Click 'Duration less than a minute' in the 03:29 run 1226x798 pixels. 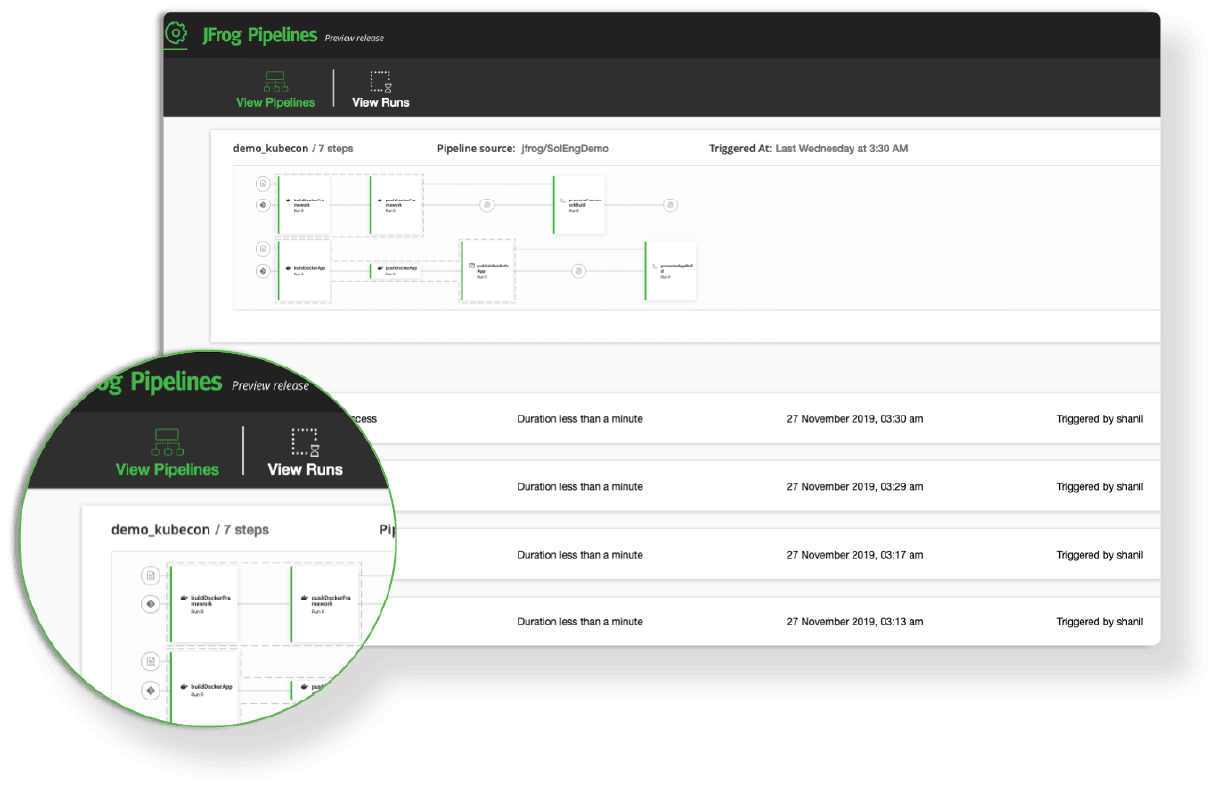(x=580, y=487)
